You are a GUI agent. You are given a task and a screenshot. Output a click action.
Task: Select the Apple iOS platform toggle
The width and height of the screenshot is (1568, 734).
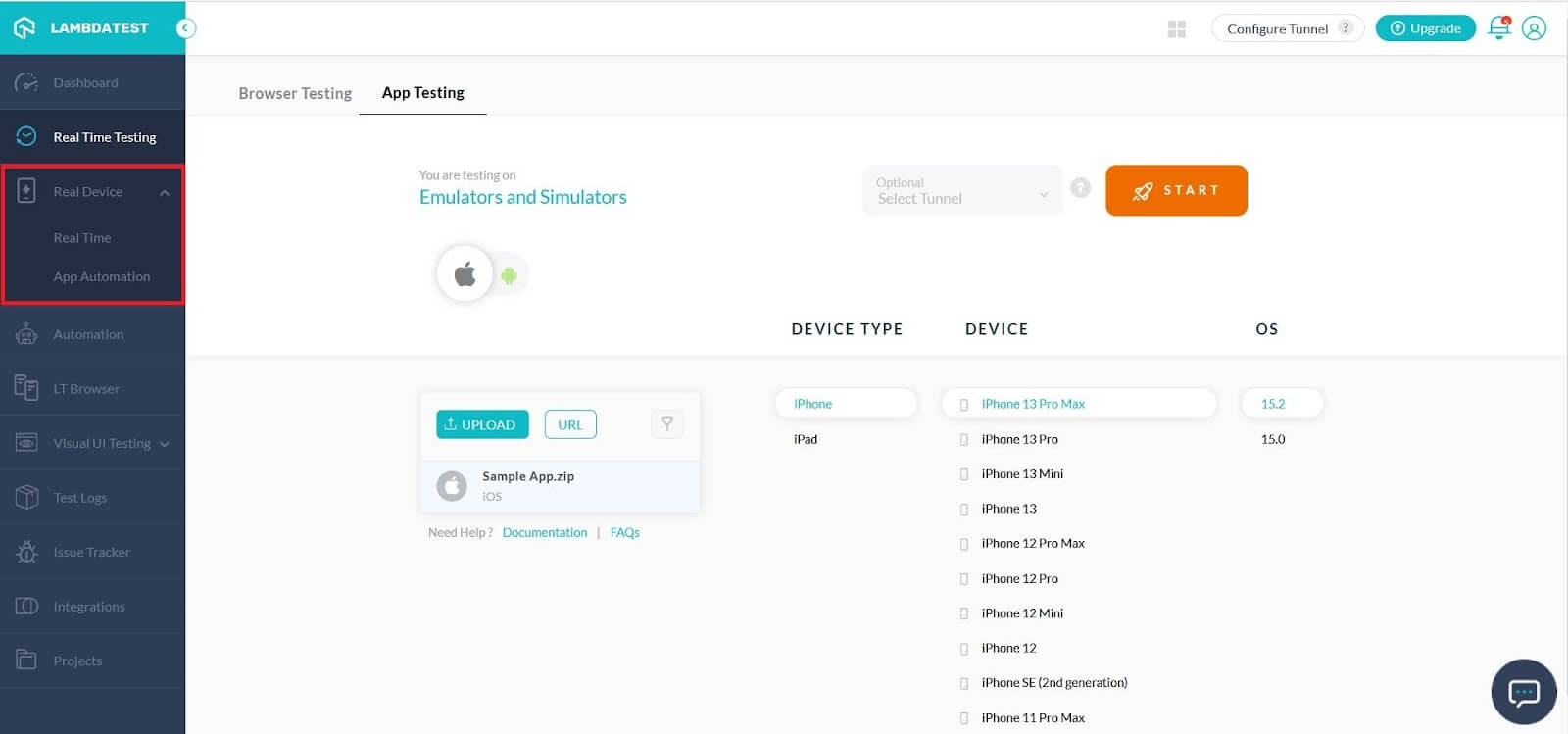coord(465,273)
